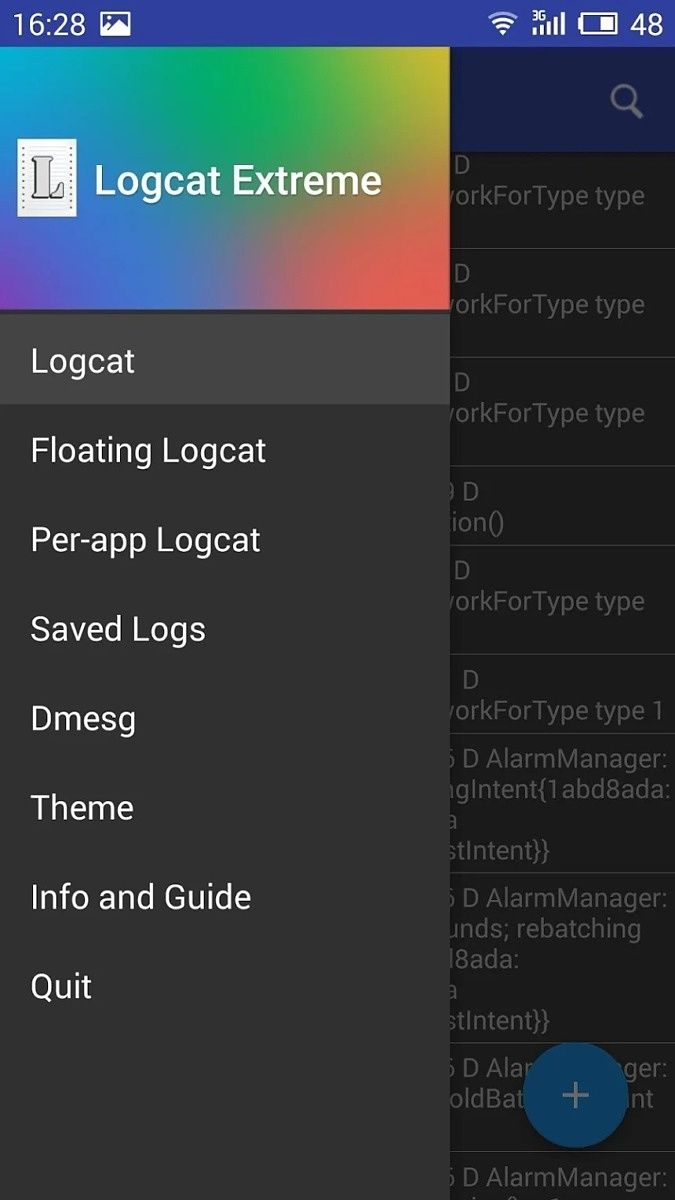Tap the Logcat Extreme app logo icon

[47, 179]
